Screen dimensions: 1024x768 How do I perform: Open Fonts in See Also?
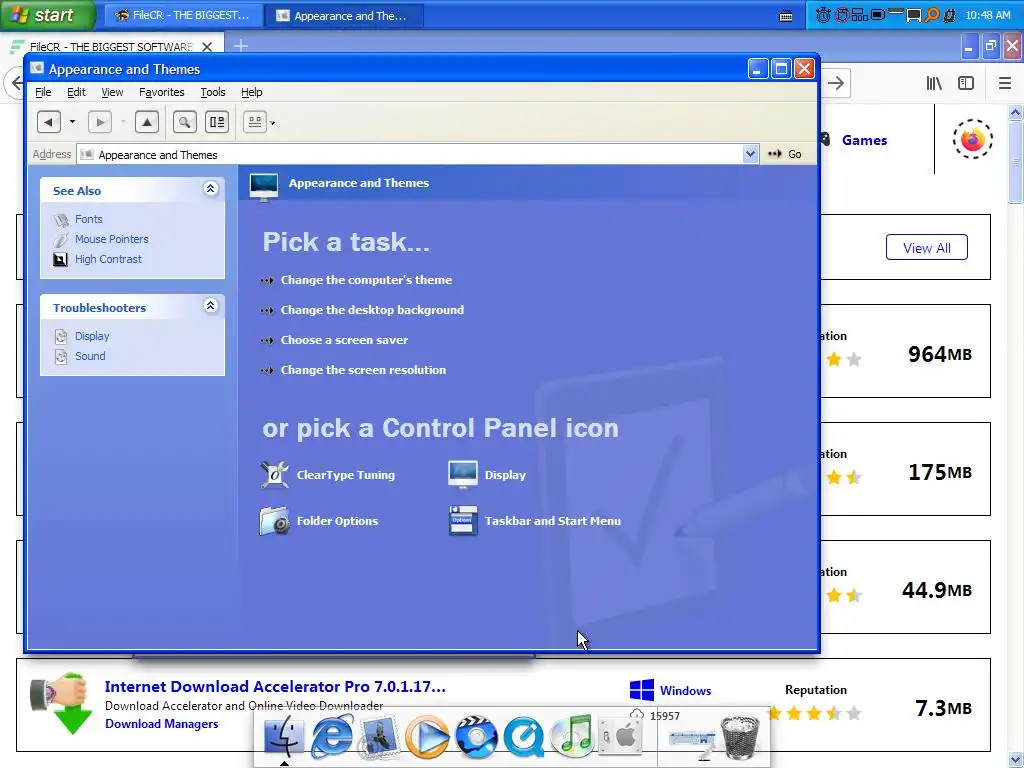click(88, 219)
